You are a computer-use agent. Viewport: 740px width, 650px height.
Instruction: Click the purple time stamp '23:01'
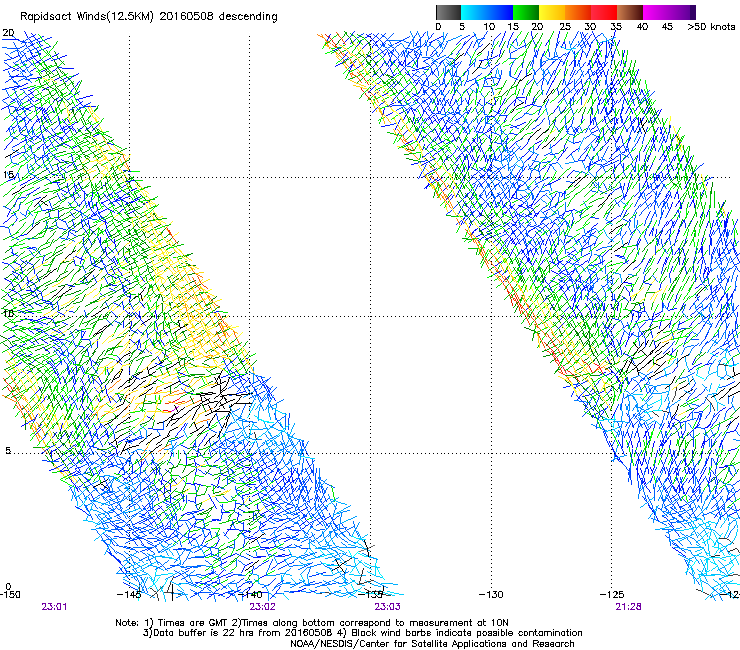[x=54, y=607]
